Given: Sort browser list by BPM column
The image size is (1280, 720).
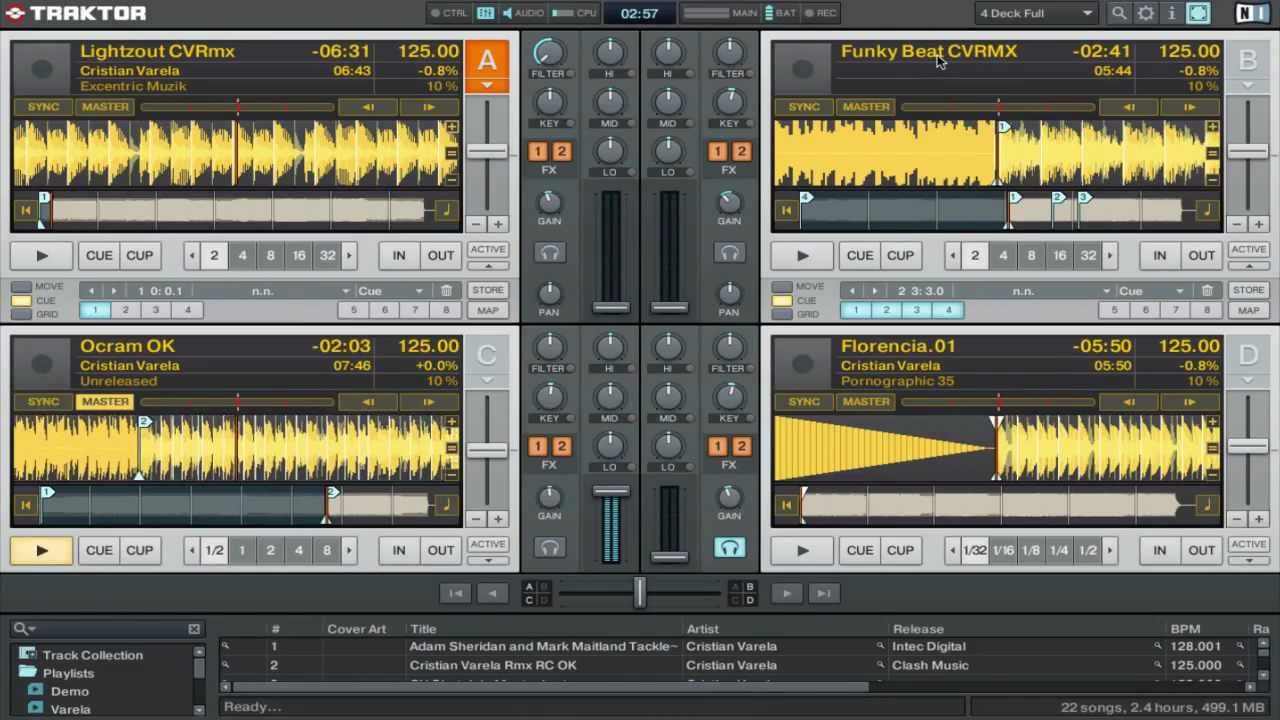Looking at the screenshot, I should pyautogui.click(x=1185, y=629).
